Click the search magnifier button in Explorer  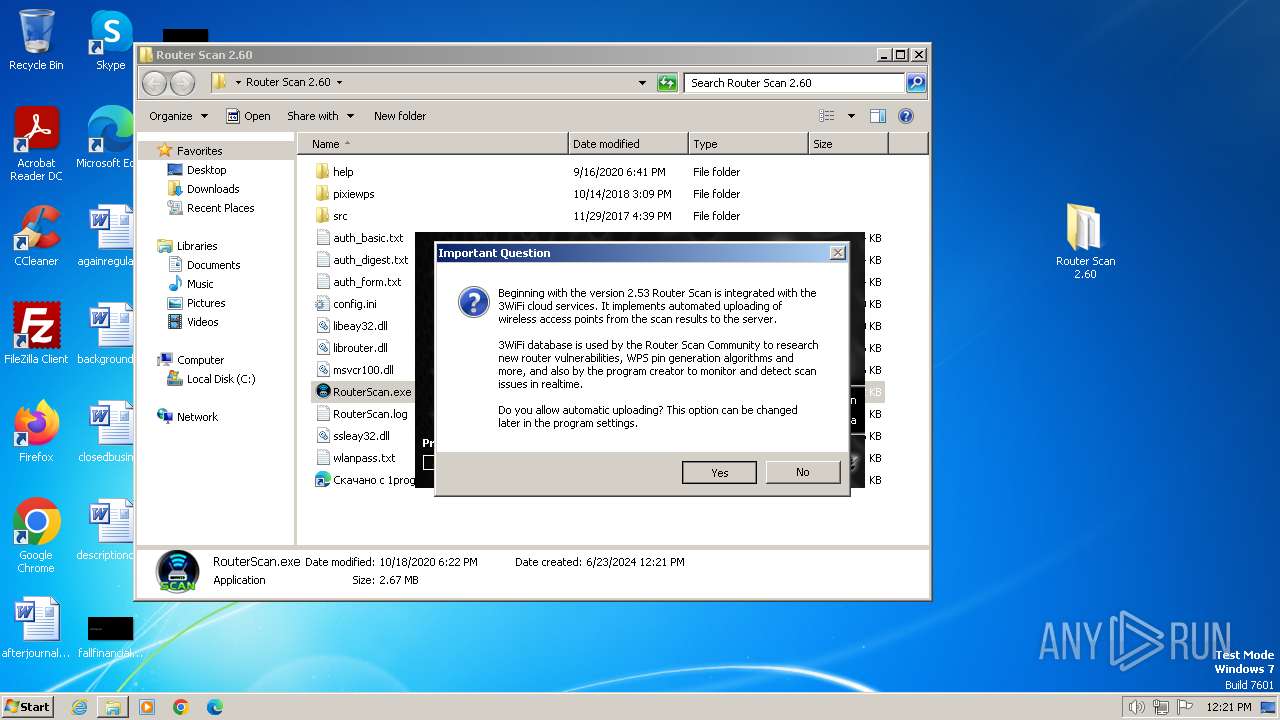click(915, 83)
